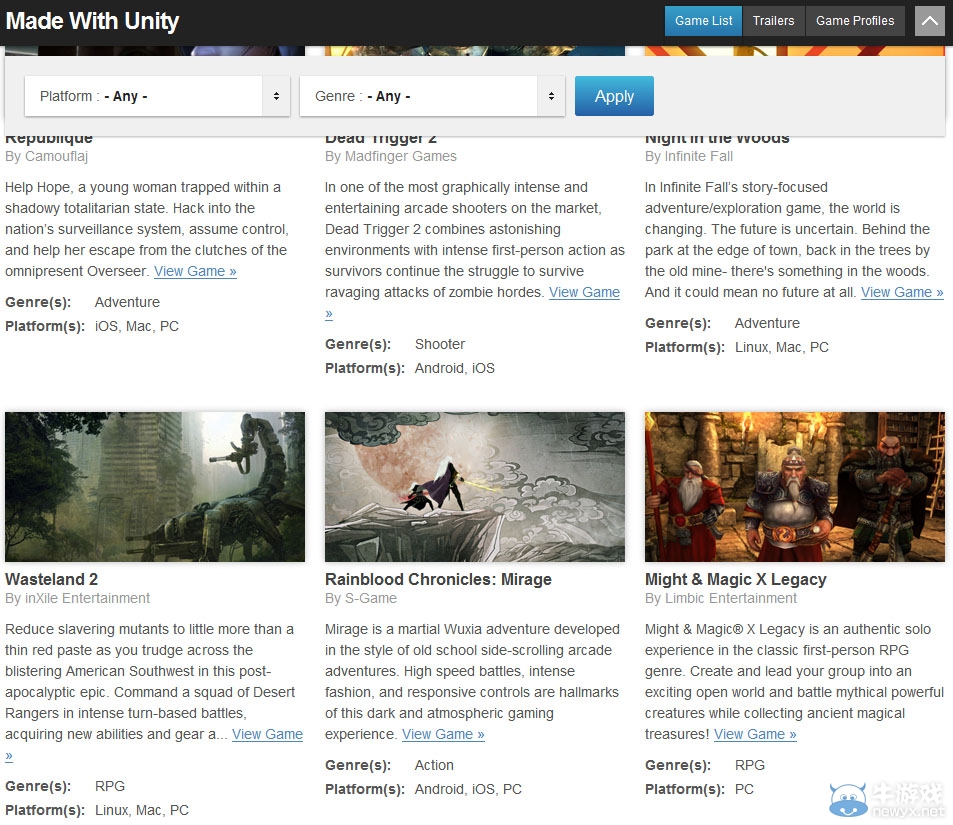Open the Platform filter dropdown
This screenshot has height=825, width=953.
point(157,96)
